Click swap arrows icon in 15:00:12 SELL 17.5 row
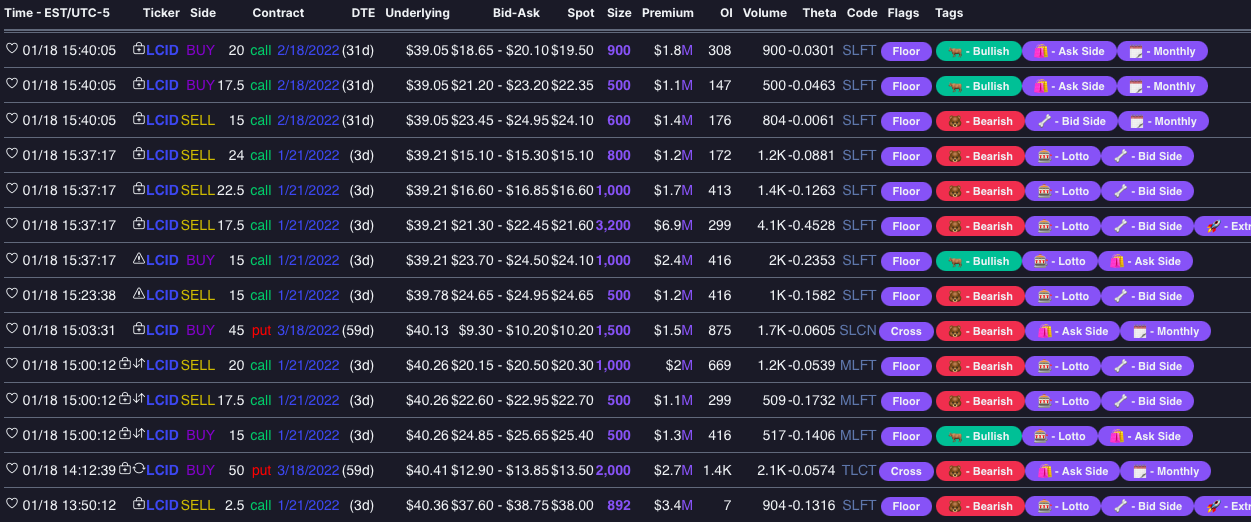The height and width of the screenshot is (522, 1251). [x=139, y=399]
